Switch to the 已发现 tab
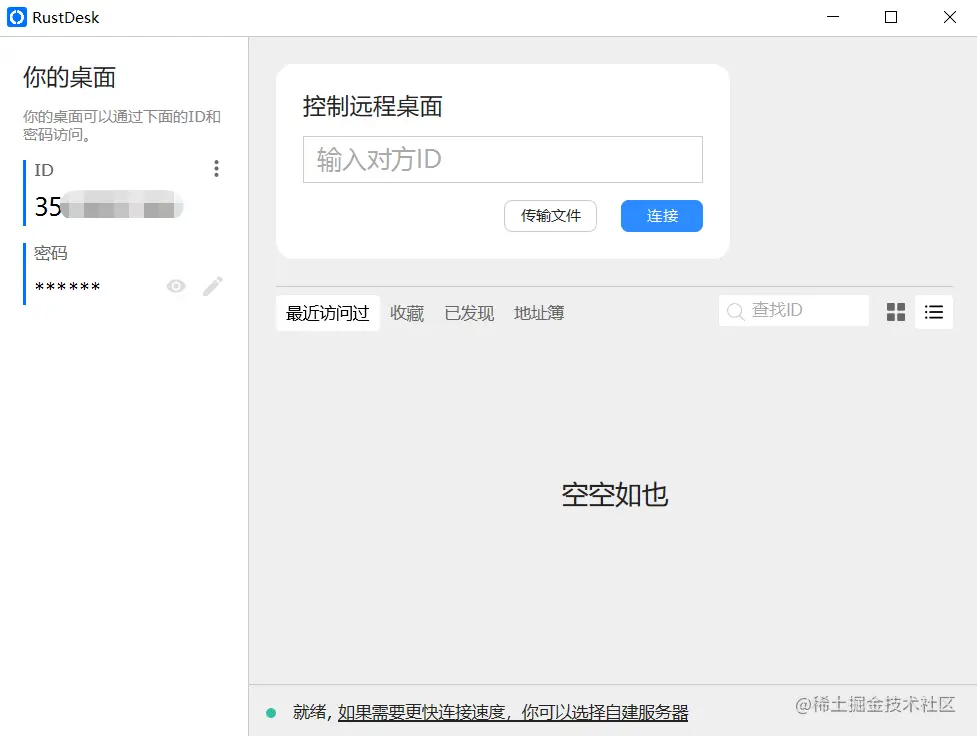Viewport: 977px width, 736px height. pyautogui.click(x=469, y=313)
